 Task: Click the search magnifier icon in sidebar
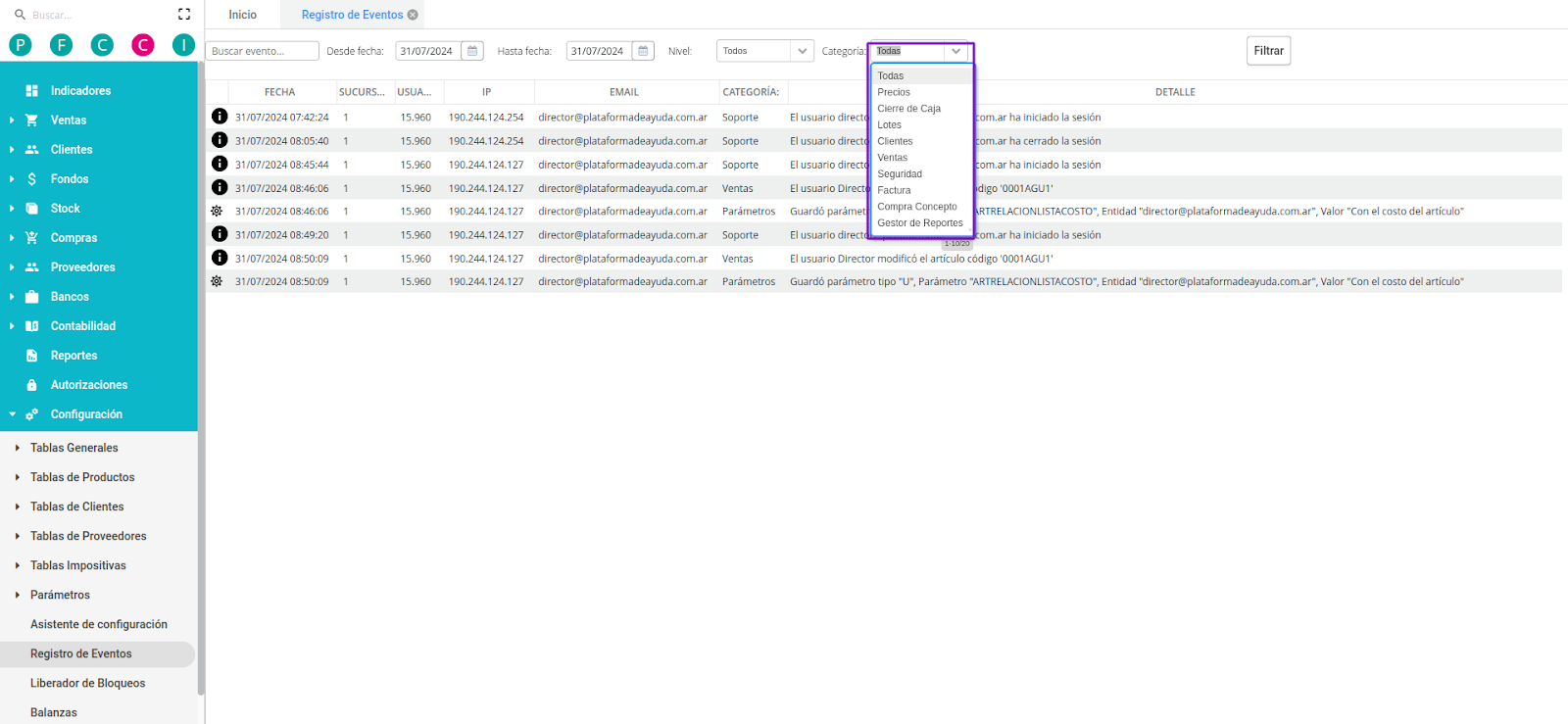(x=20, y=15)
